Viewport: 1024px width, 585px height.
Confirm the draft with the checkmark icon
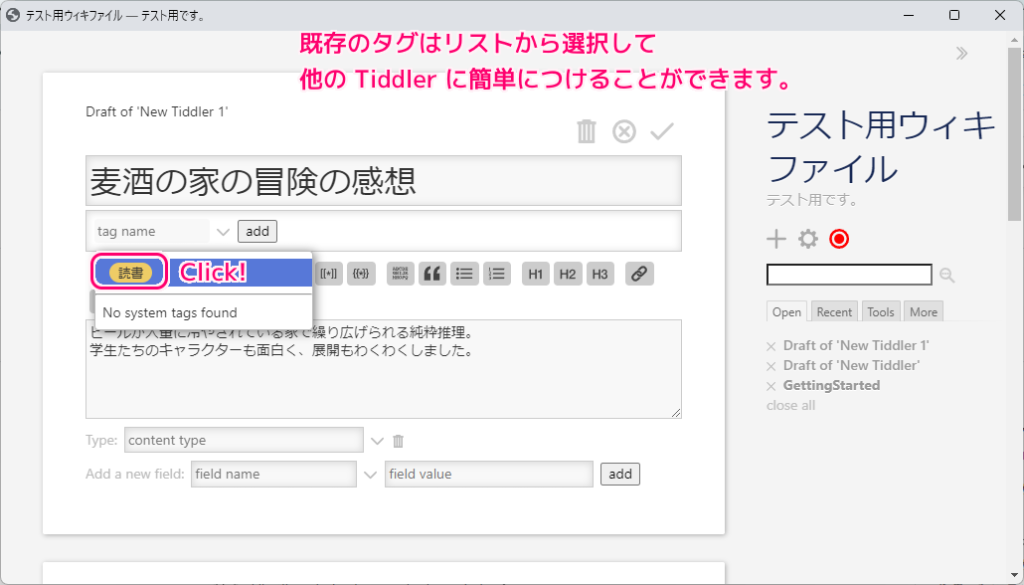coord(661,130)
